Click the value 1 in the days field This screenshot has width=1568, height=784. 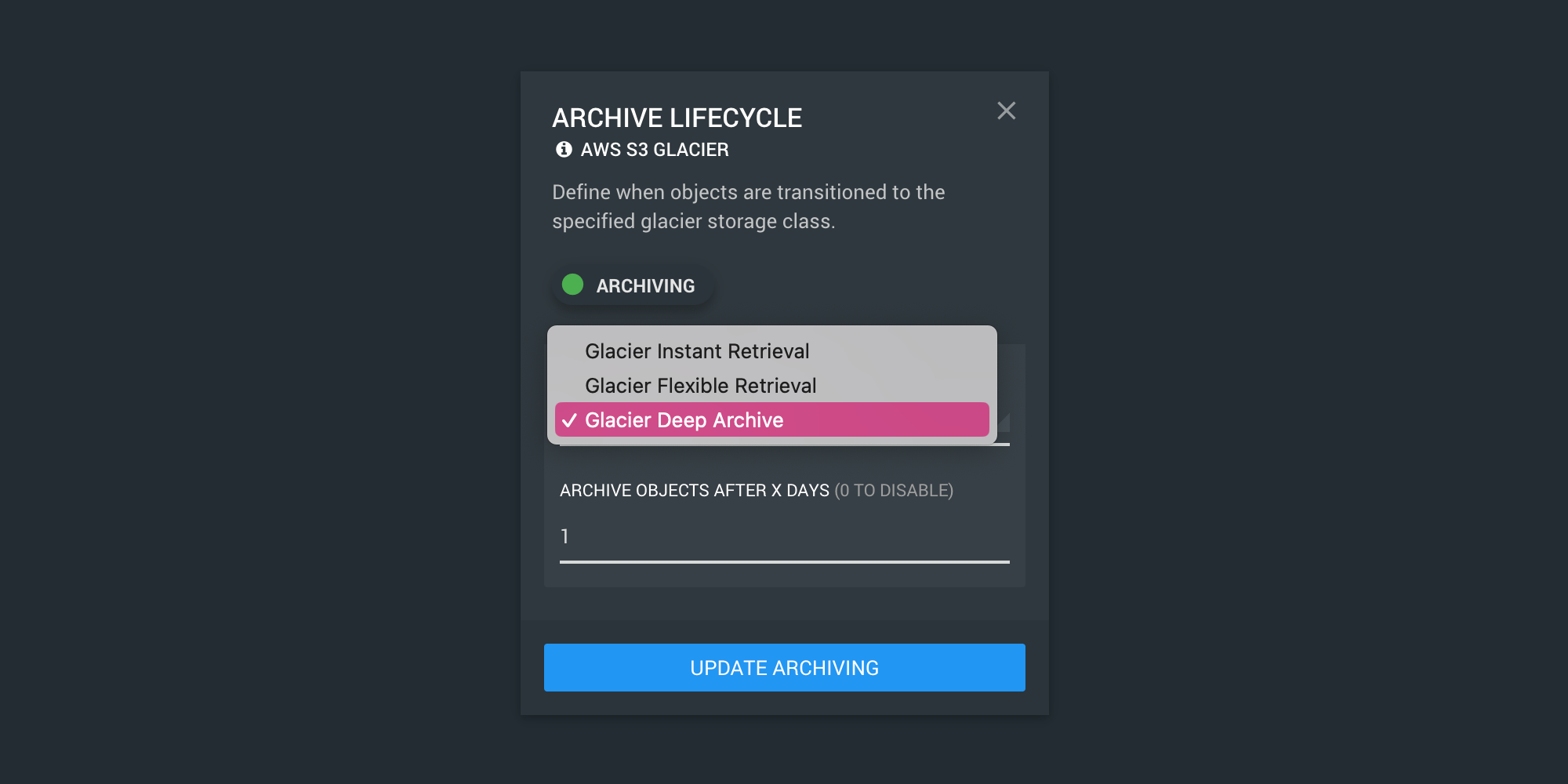pos(564,536)
